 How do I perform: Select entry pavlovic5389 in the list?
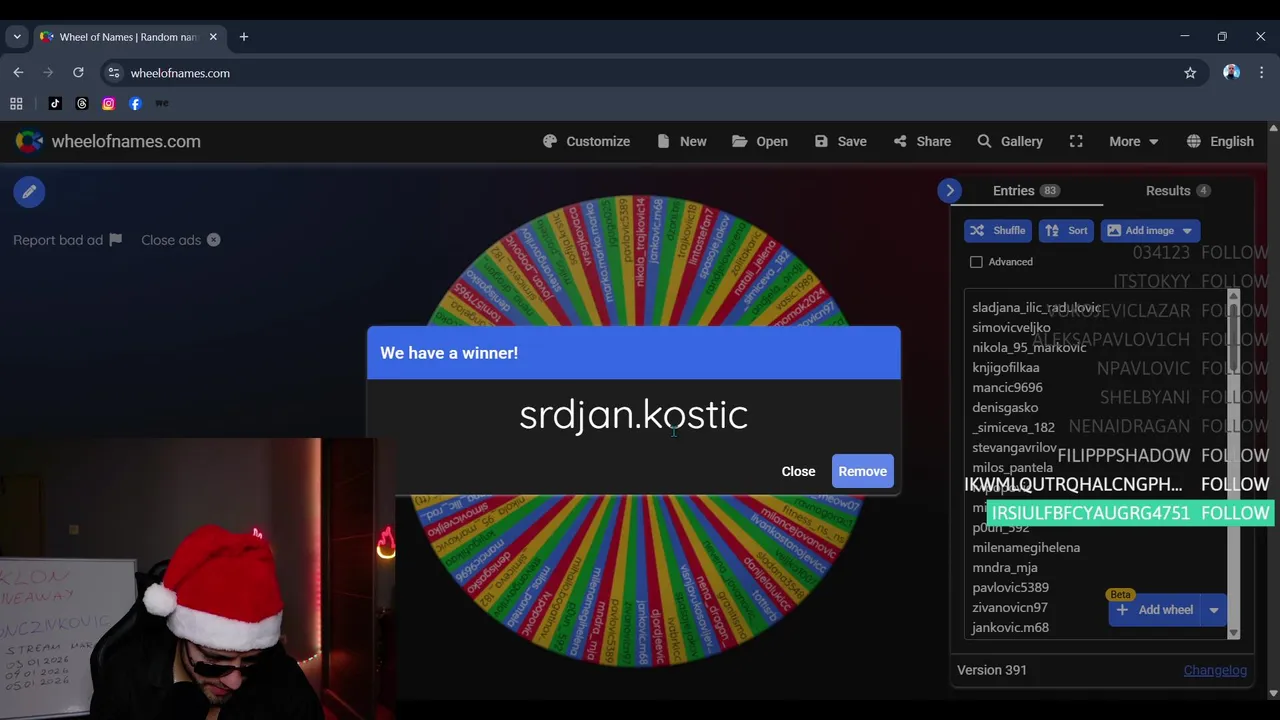click(1010, 587)
